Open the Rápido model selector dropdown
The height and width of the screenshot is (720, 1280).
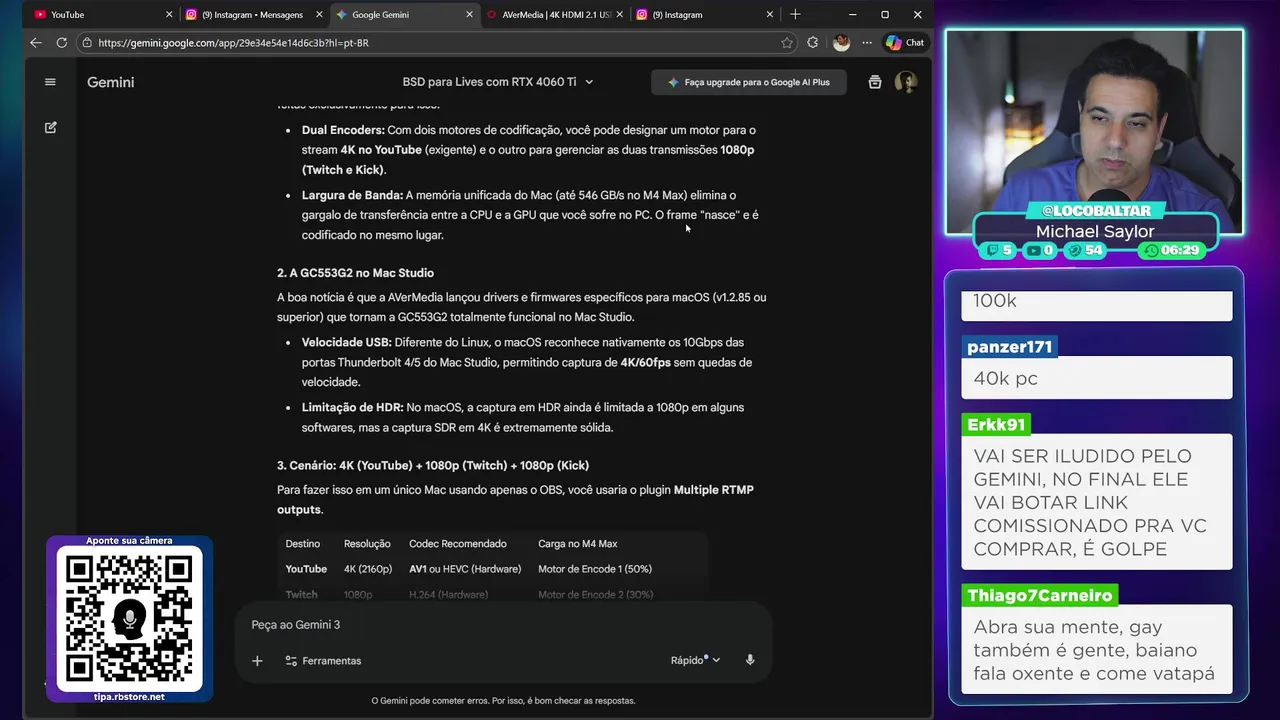(696, 660)
